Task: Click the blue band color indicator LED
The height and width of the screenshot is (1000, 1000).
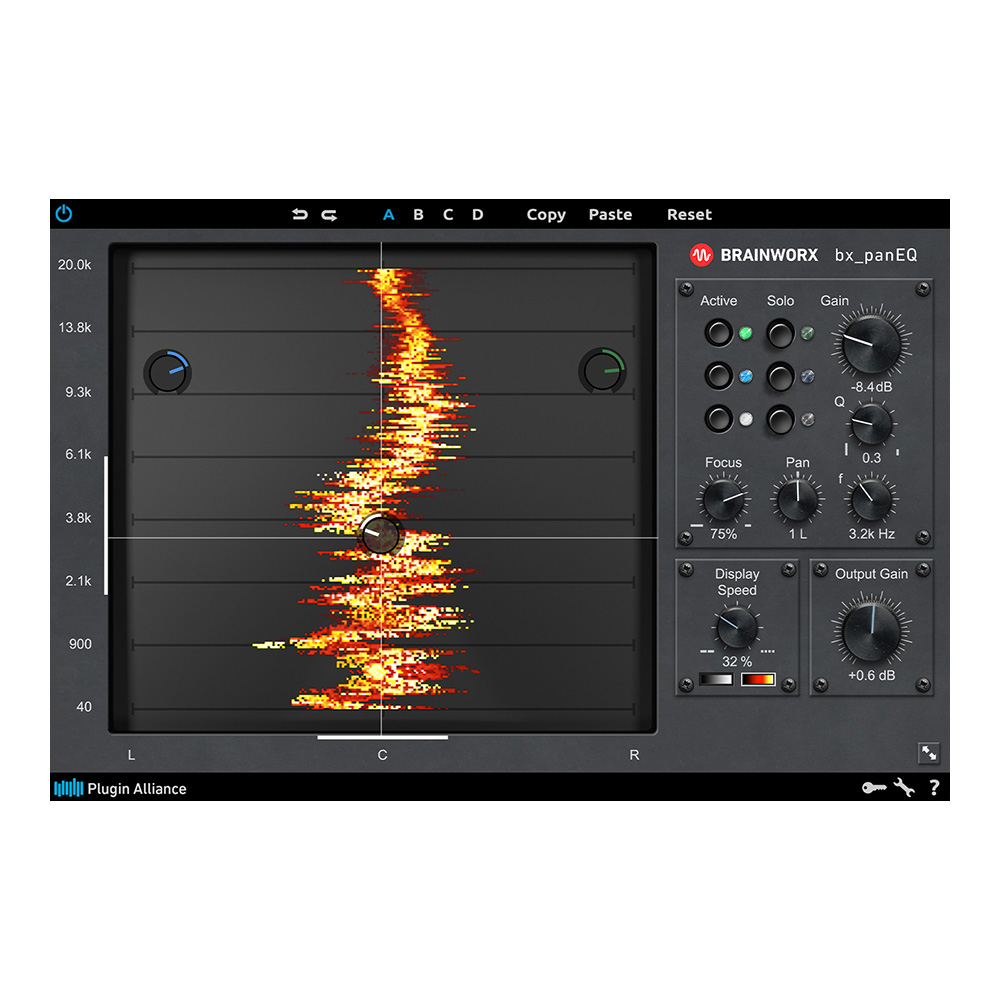Action: point(745,376)
